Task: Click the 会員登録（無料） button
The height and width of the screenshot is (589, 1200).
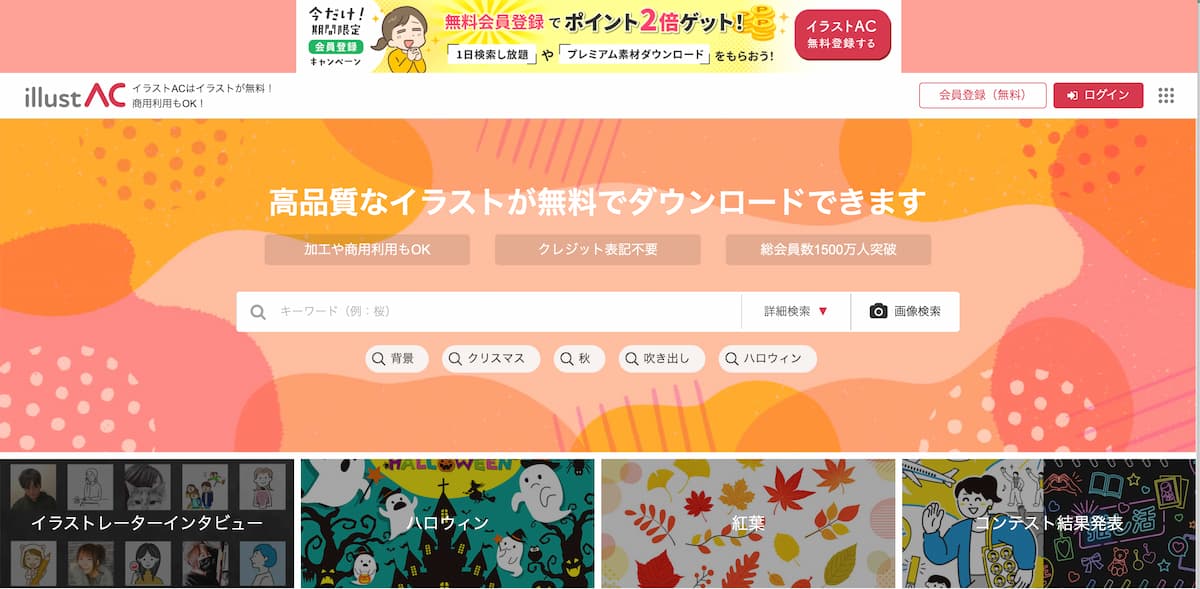Action: click(x=983, y=95)
